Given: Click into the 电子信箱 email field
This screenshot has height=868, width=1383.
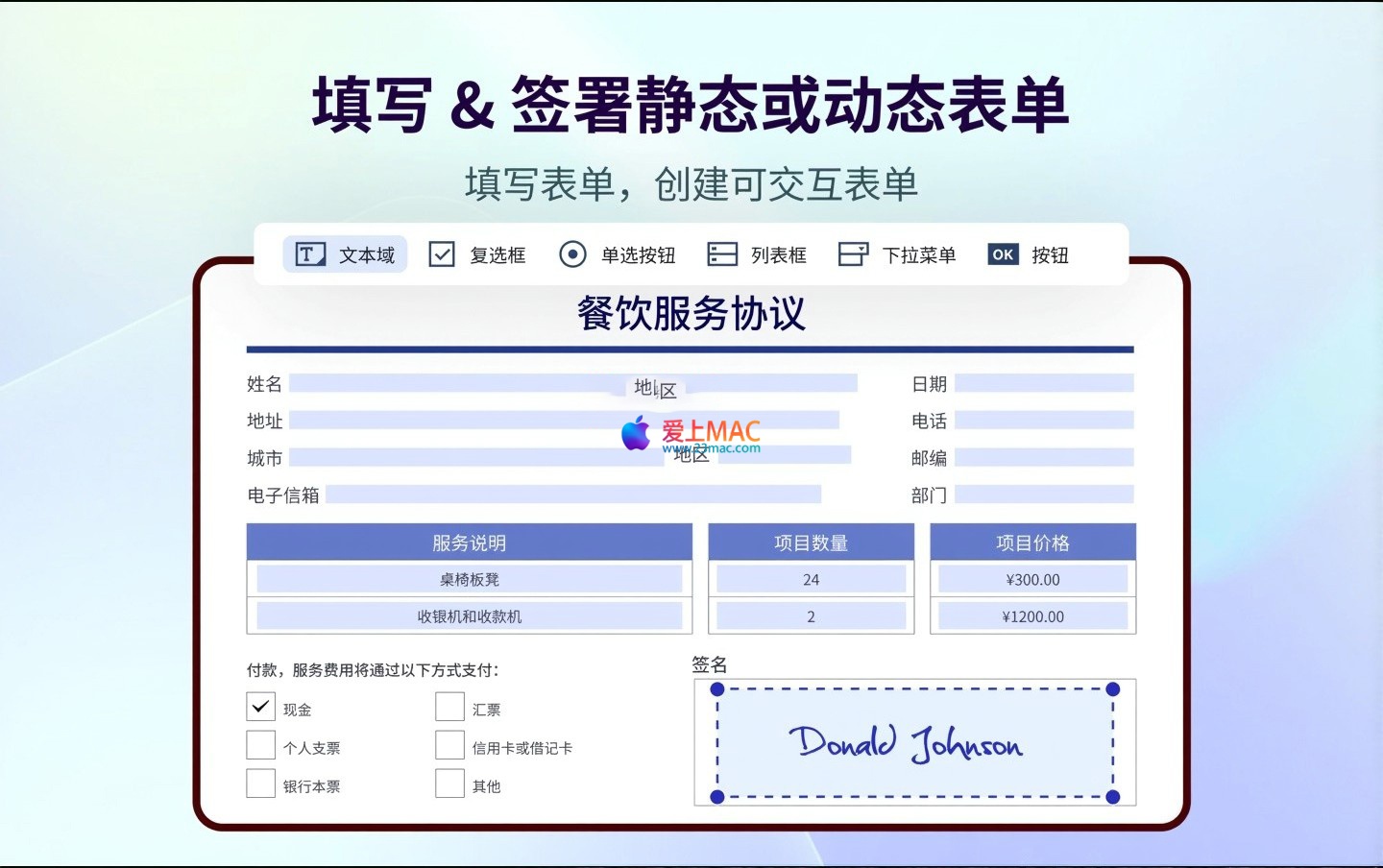Looking at the screenshot, I should pyautogui.click(x=573, y=494).
